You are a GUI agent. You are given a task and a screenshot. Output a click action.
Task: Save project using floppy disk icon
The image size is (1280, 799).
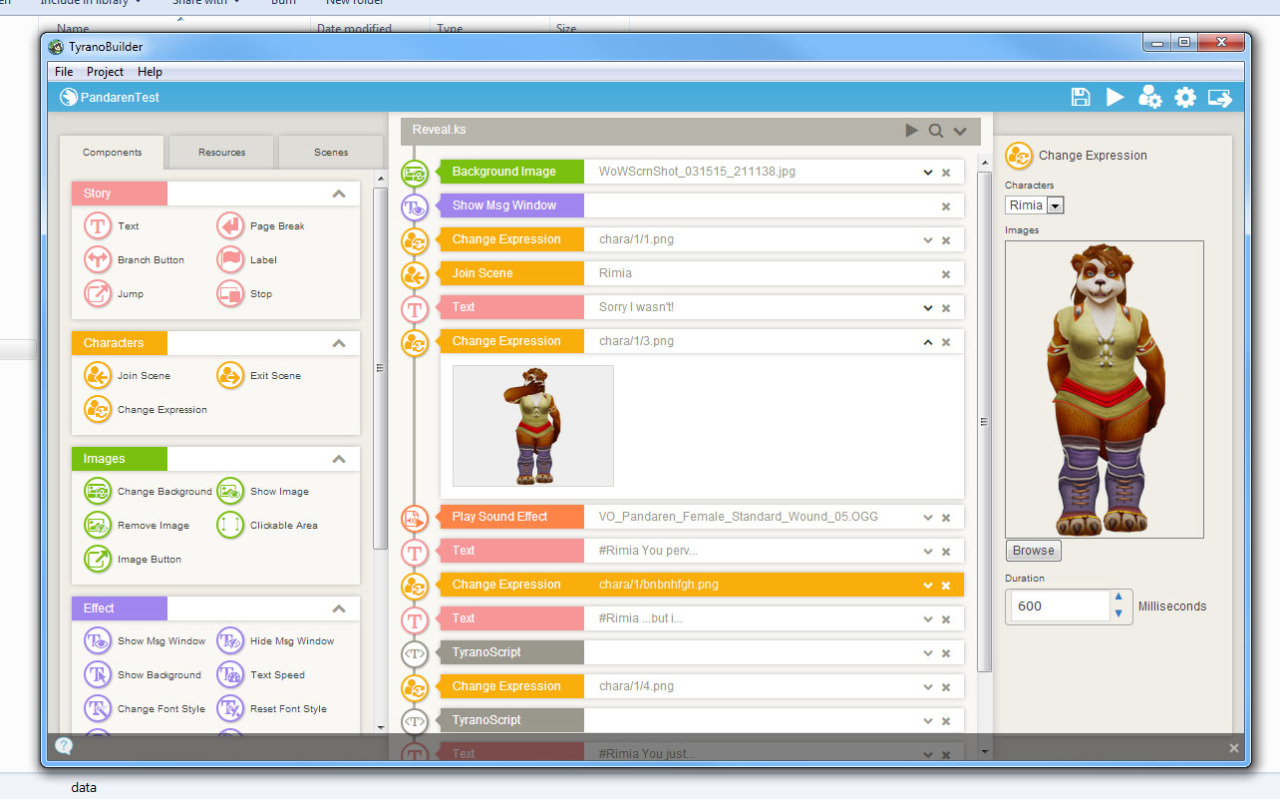pos(1080,97)
